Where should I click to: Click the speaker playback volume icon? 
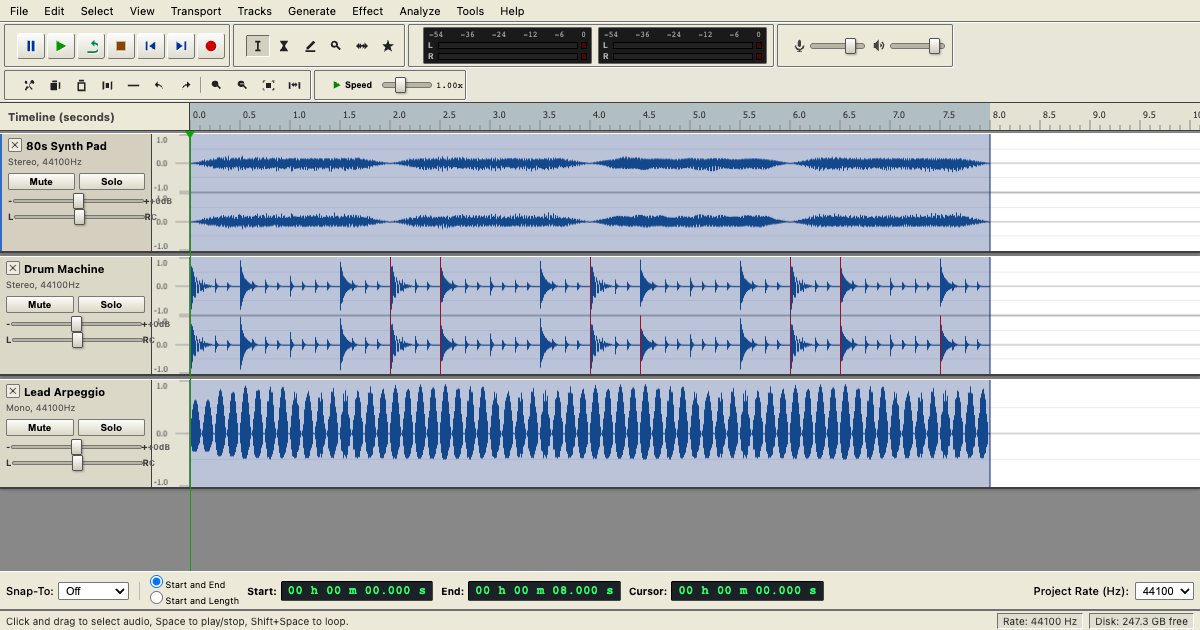pos(879,46)
